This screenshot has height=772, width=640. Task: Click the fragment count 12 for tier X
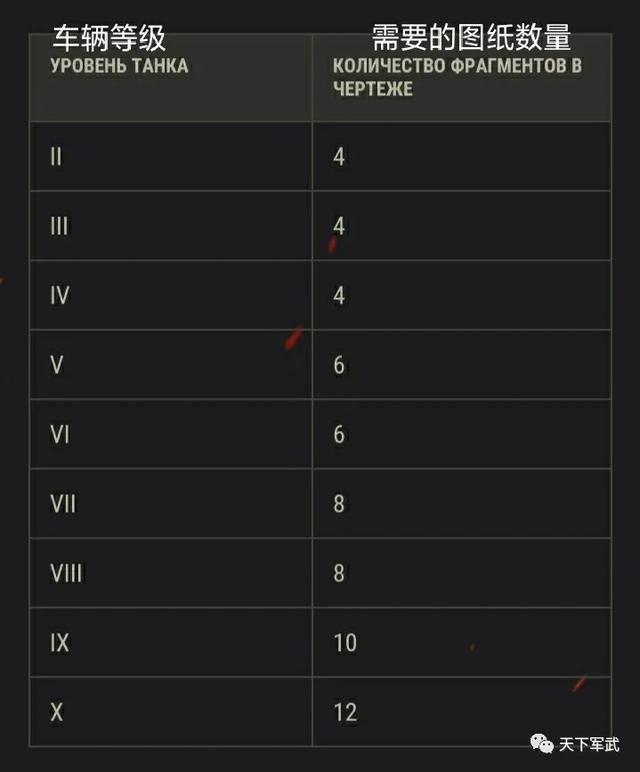click(345, 712)
